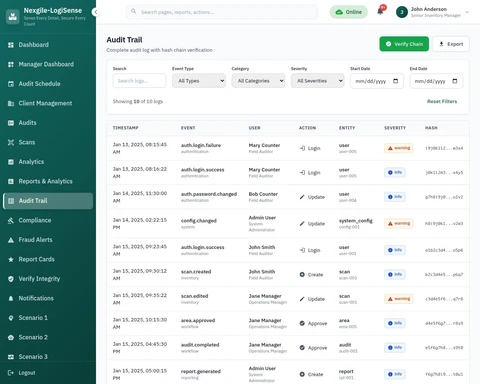This screenshot has height=384, width=480.
Task: Click the TIMESTAMP column header
Action: click(125, 128)
